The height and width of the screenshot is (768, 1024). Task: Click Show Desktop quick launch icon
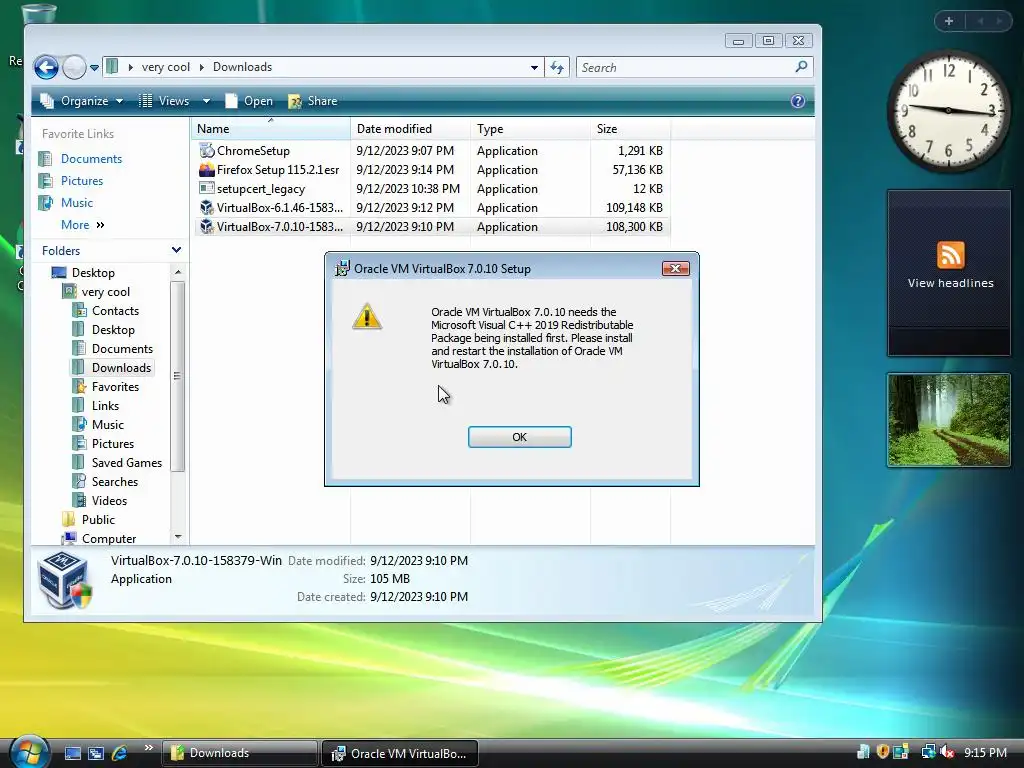click(72, 753)
